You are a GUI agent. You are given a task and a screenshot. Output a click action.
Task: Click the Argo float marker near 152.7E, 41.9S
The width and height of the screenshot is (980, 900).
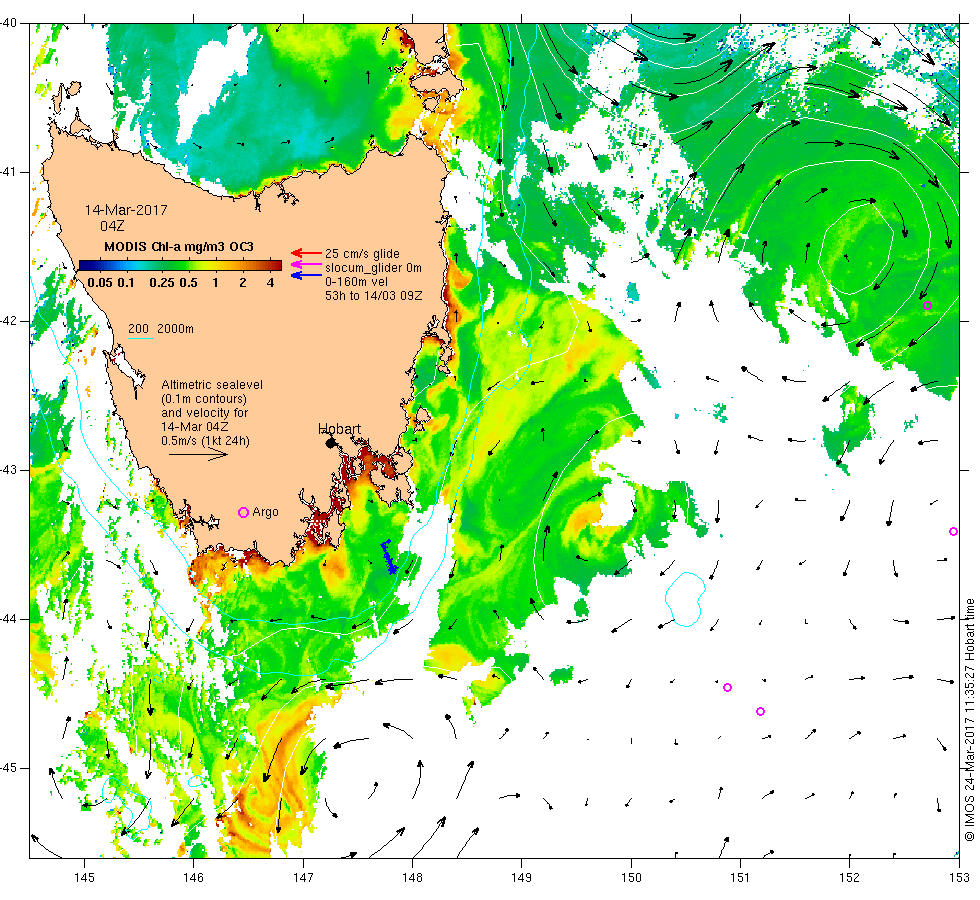[928, 306]
